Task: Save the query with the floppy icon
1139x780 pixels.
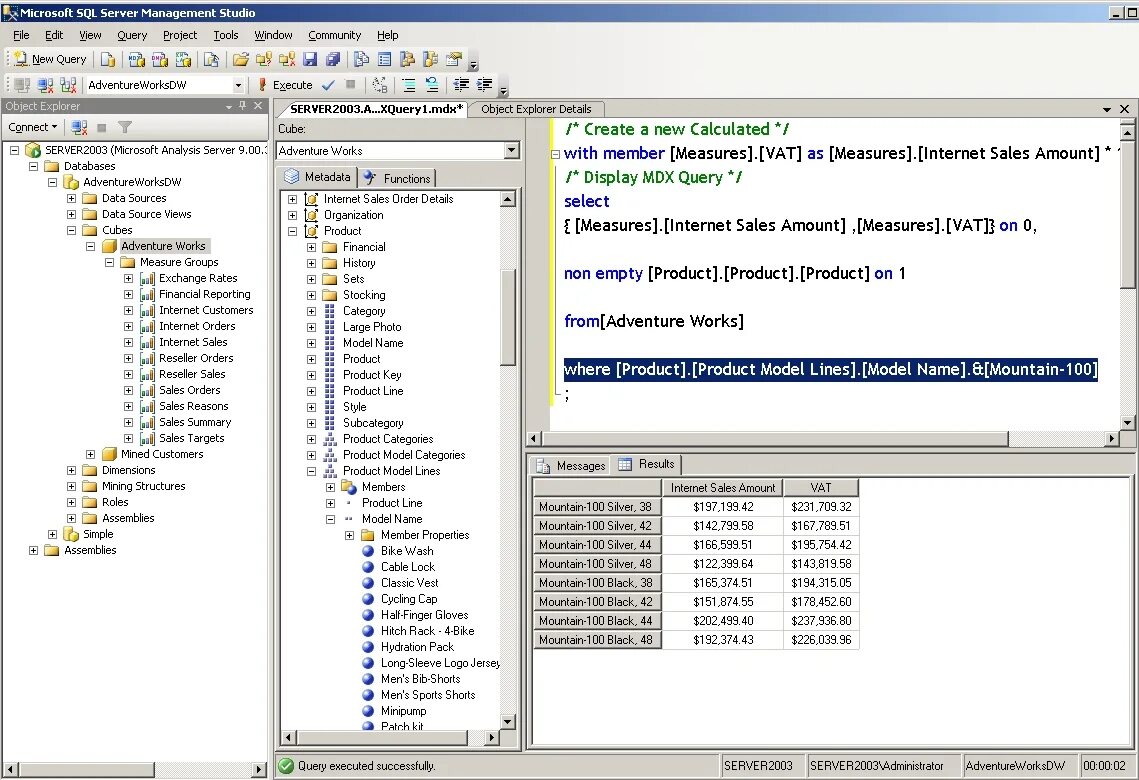Action: click(310, 60)
